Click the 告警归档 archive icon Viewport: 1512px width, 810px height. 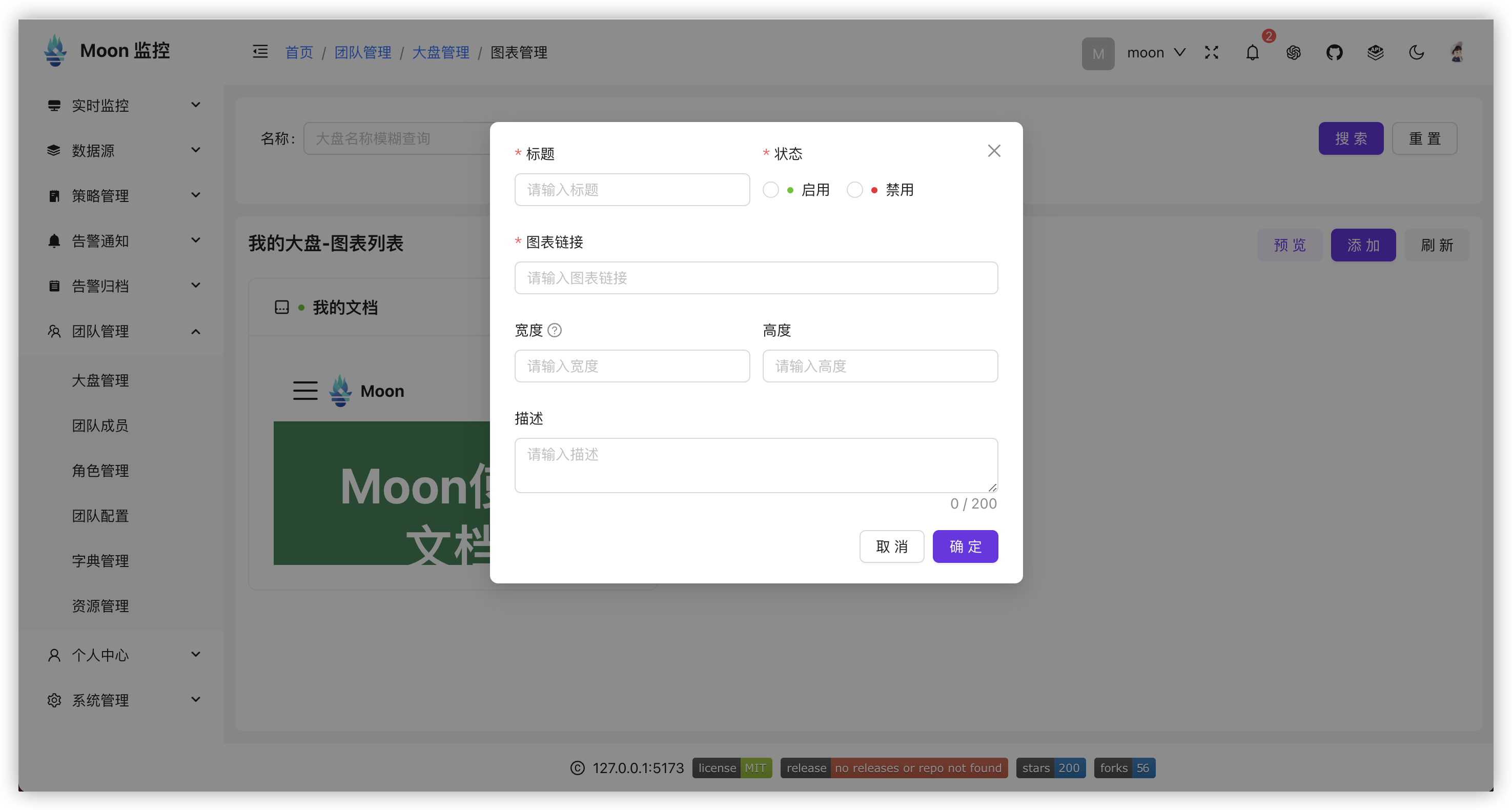coord(54,287)
